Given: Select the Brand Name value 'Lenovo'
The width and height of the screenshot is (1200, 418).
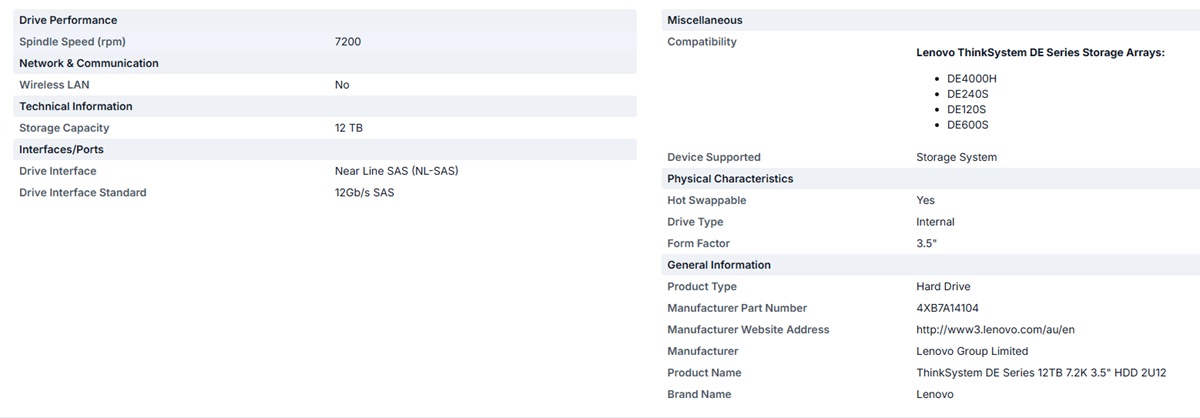Looking at the screenshot, I should point(935,394).
